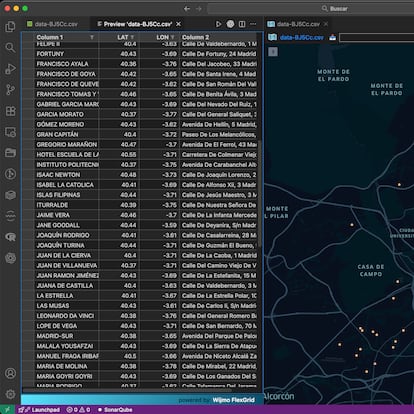The width and height of the screenshot is (414, 414).
Task: Close the Preview 'data-BJSCc.csv' tab
Action: click(x=179, y=24)
